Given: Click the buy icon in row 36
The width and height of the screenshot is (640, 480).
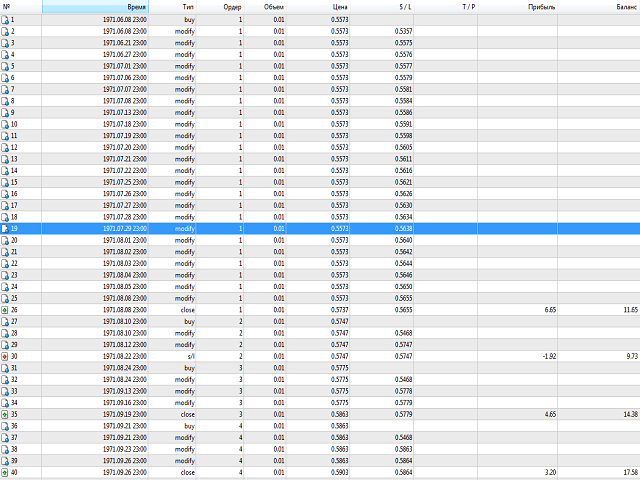Looking at the screenshot, I should (x=5, y=425).
